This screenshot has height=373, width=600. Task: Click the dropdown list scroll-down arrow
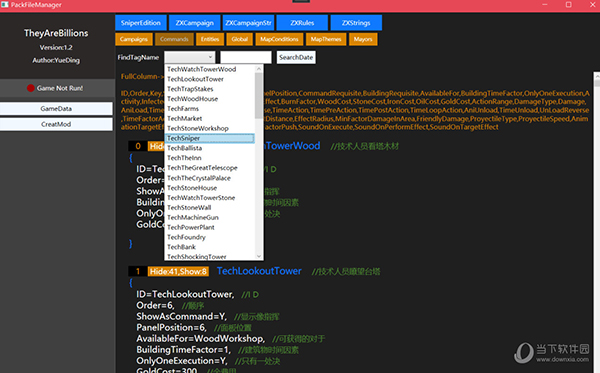[259, 256]
